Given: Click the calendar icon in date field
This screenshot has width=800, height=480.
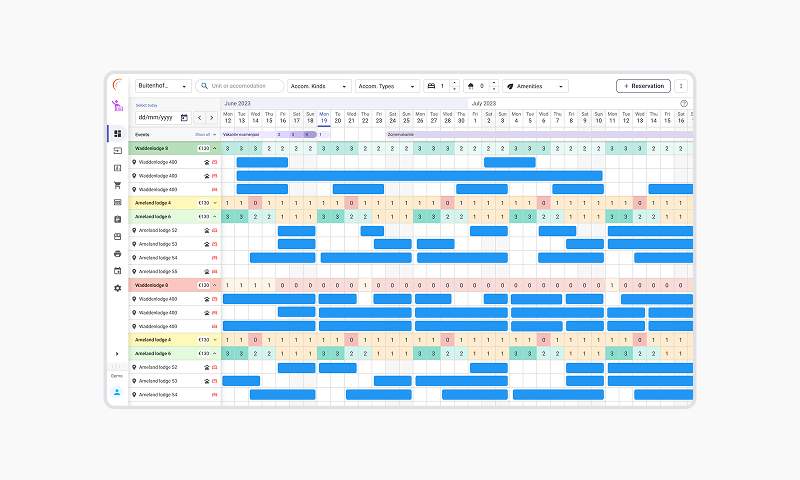Looking at the screenshot, I should [184, 117].
